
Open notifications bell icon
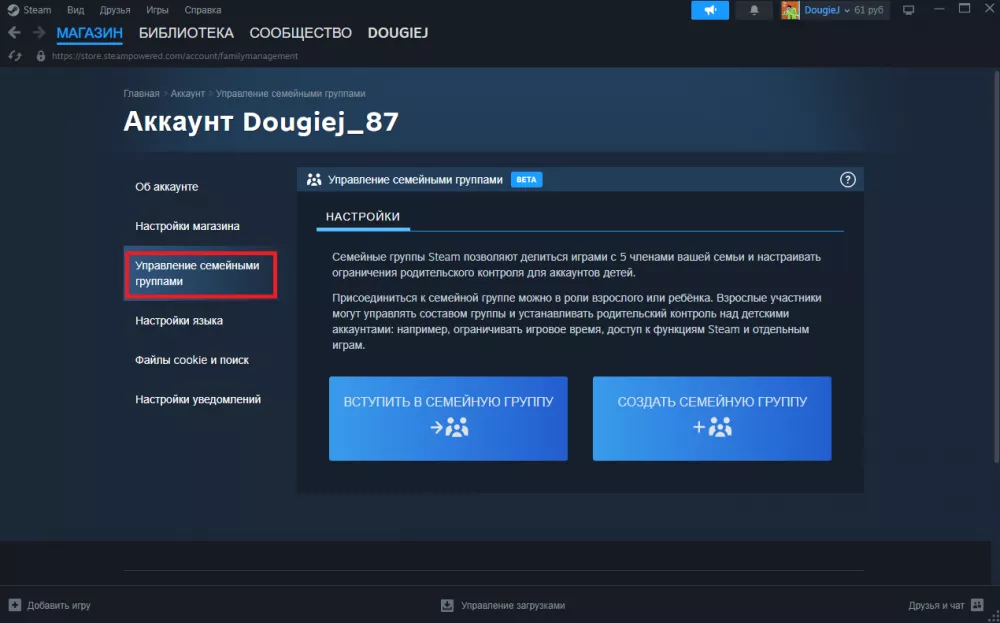coord(754,10)
